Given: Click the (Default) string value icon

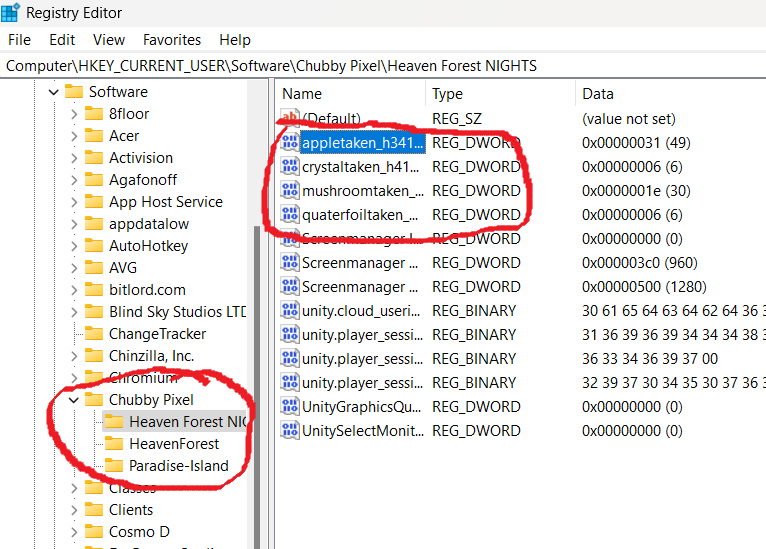Looking at the screenshot, I should 290,118.
